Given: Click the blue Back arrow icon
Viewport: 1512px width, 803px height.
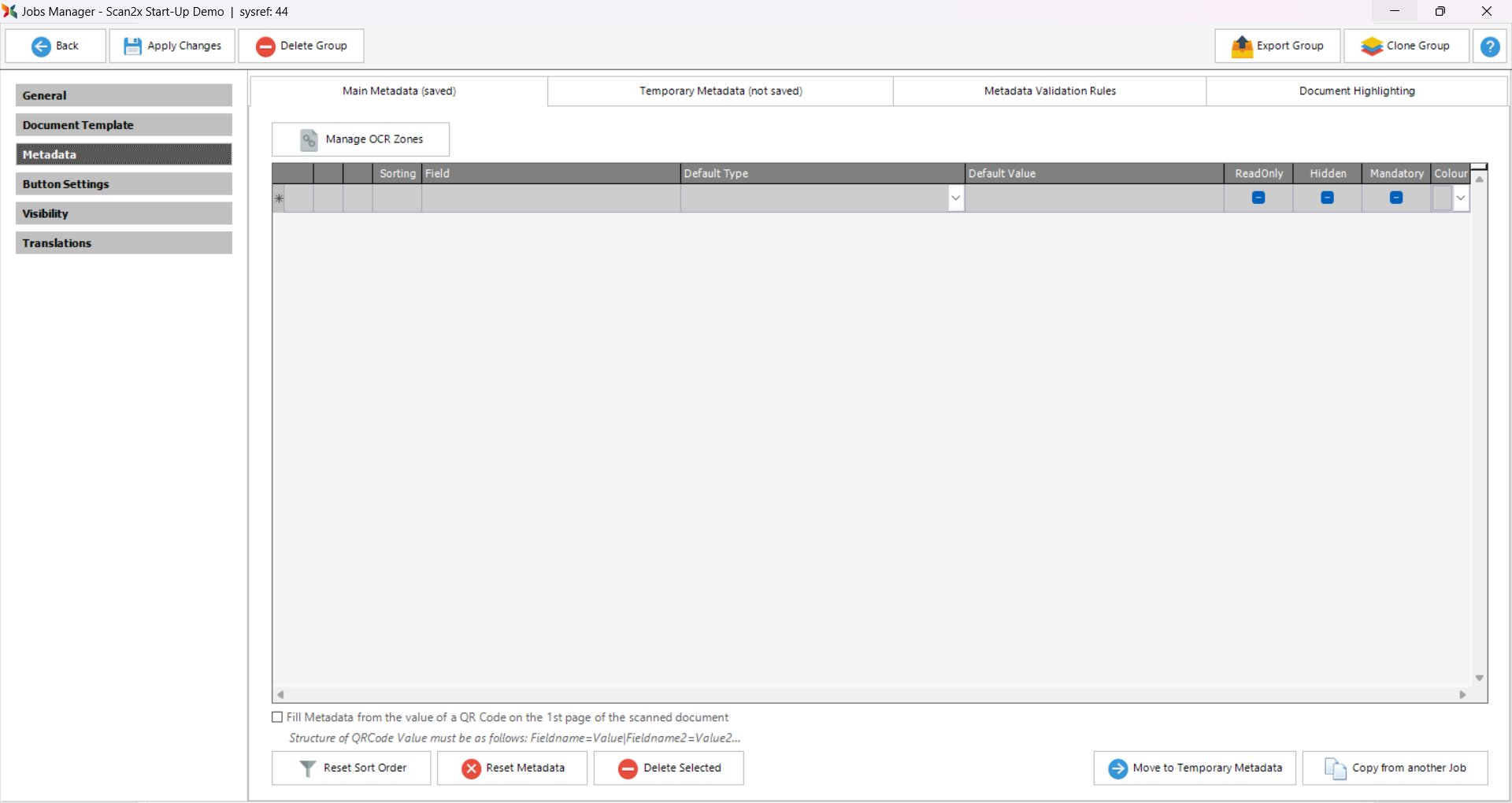Looking at the screenshot, I should coord(41,46).
